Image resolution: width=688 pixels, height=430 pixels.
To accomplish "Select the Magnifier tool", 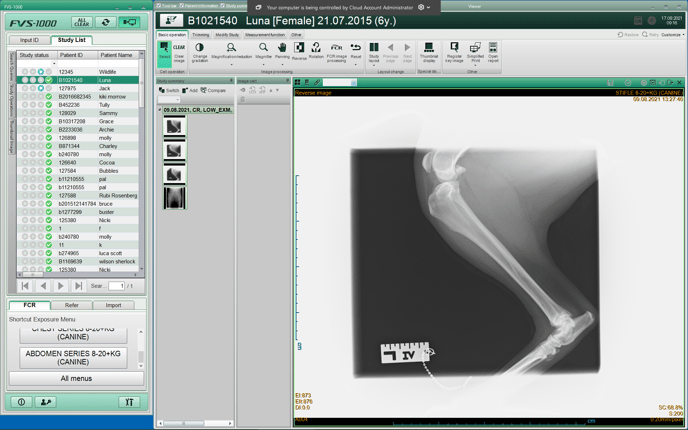I will click(263, 50).
